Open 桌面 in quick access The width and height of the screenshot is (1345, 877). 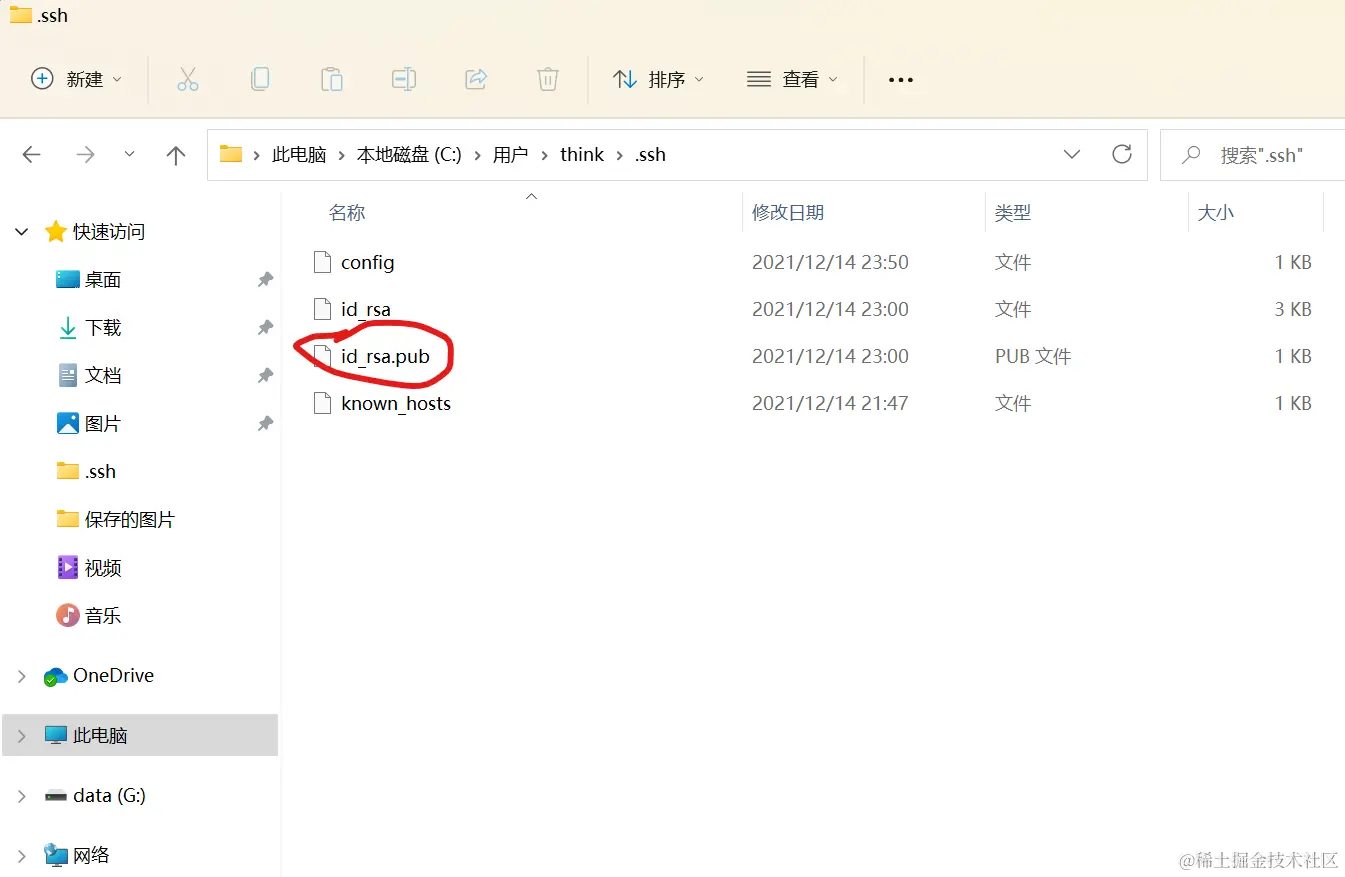[102, 280]
